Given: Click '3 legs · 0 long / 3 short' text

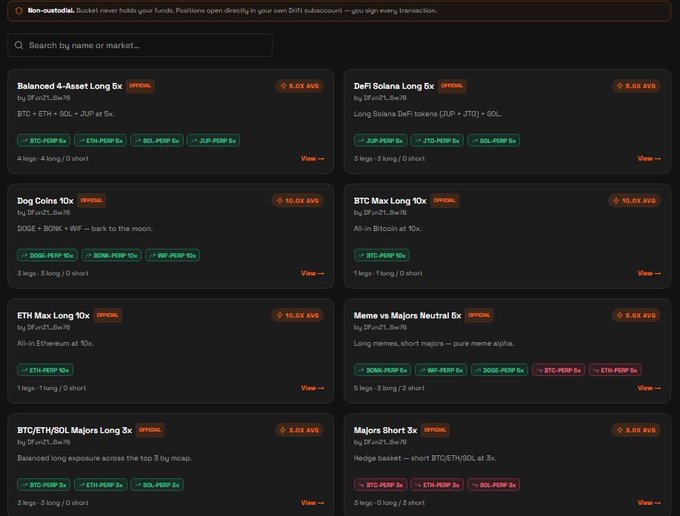Looking at the screenshot, I should tap(389, 503).
